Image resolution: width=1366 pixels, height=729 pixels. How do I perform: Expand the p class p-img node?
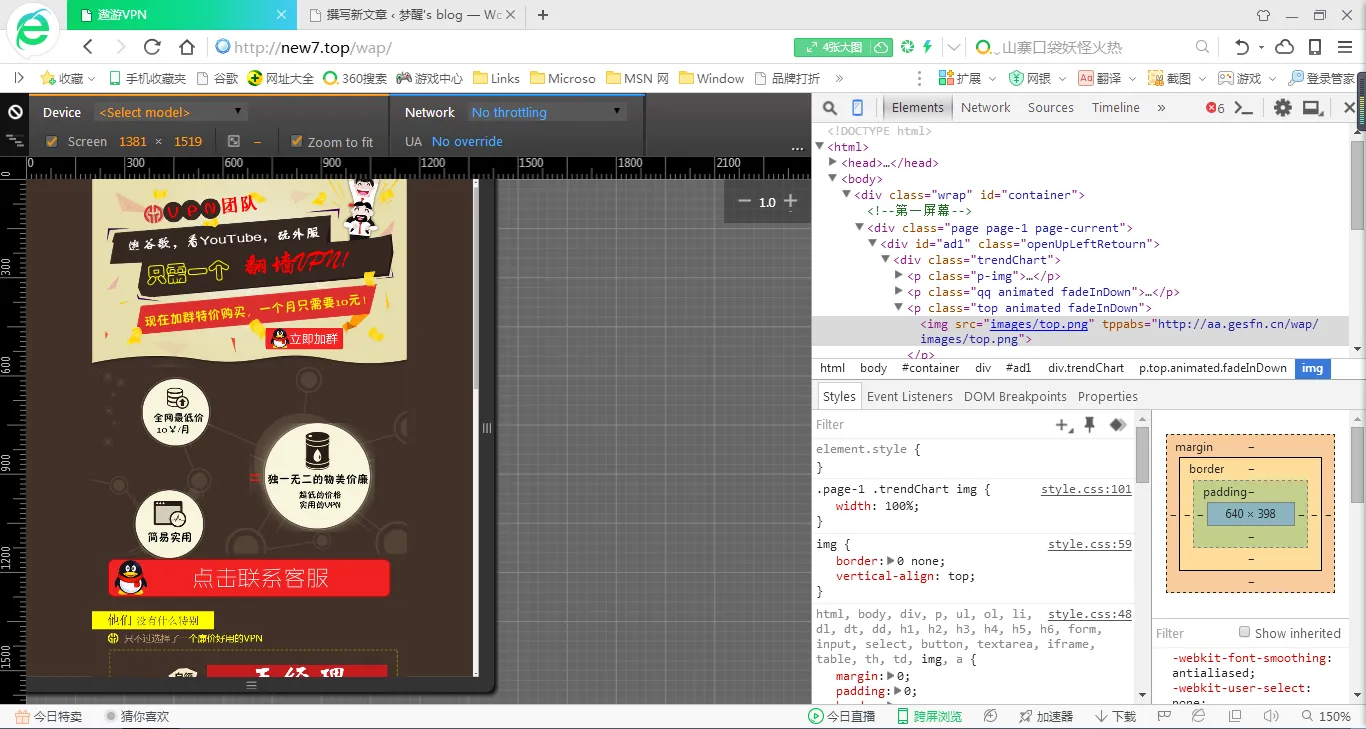coord(898,276)
